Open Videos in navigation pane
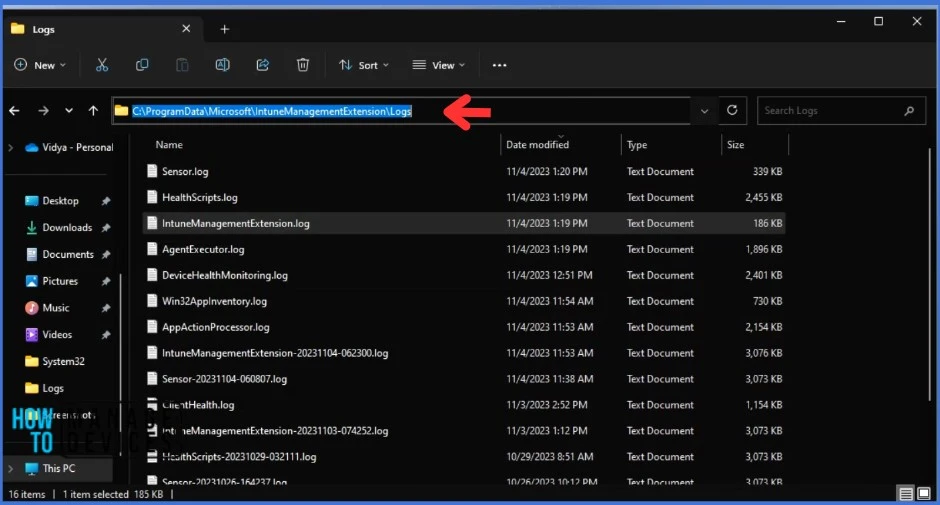This screenshot has width=940, height=505. click(56, 335)
